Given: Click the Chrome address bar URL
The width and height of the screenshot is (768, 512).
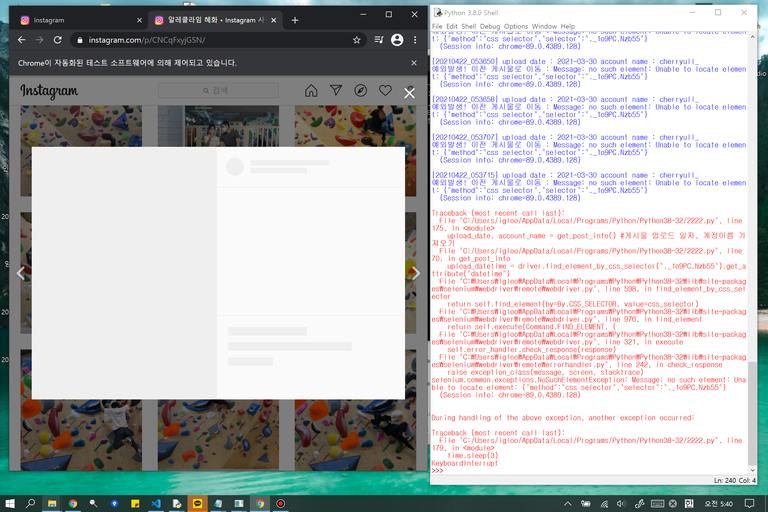Looking at the screenshot, I should (x=147, y=40).
